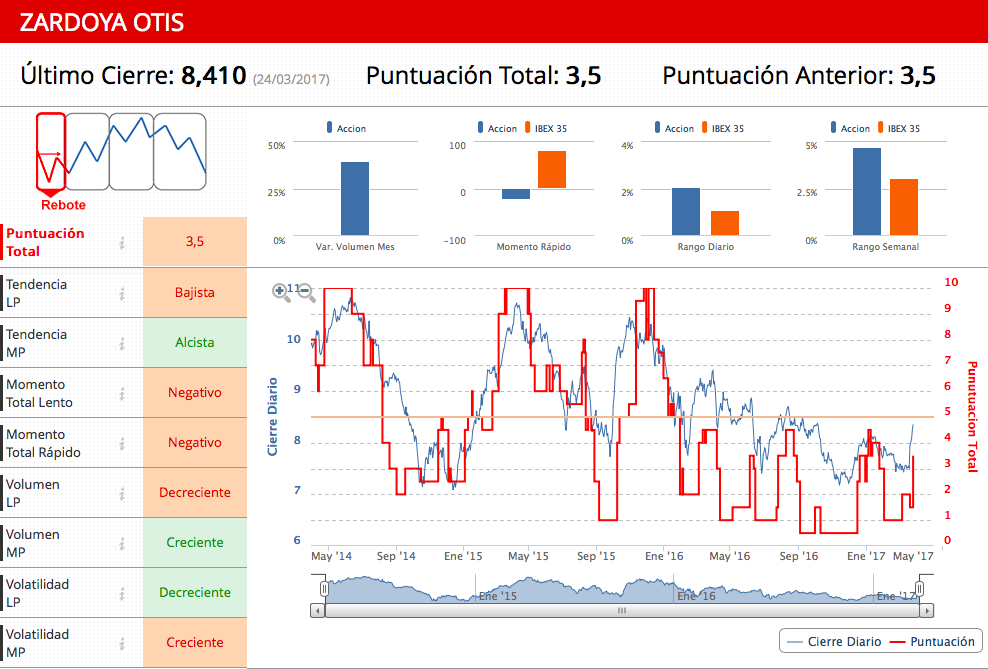
Task: Open info icon for Volatilidad LP row
Action: (x=122, y=593)
